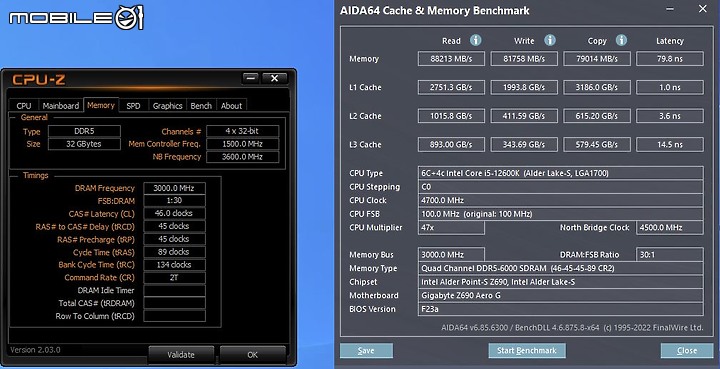Viewport: 720px width, 369px height.
Task: Click L1 Cache Copy value 3186.0 GB/s
Action: pos(597,87)
